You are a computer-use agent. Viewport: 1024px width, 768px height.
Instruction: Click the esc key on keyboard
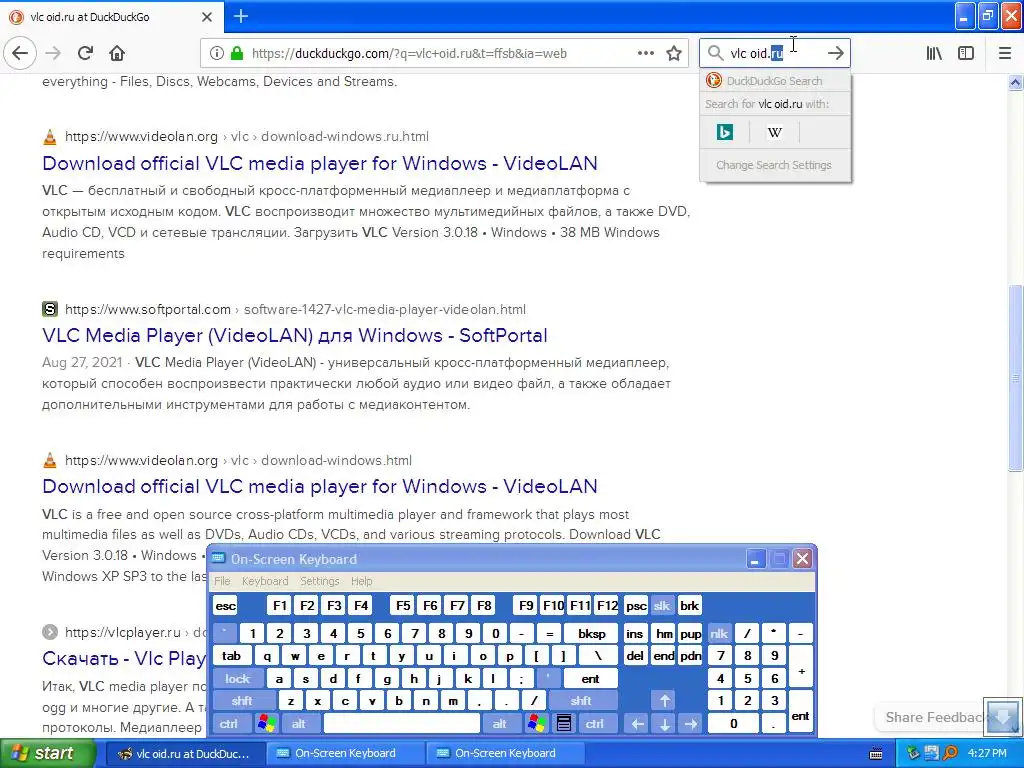pyautogui.click(x=225, y=606)
